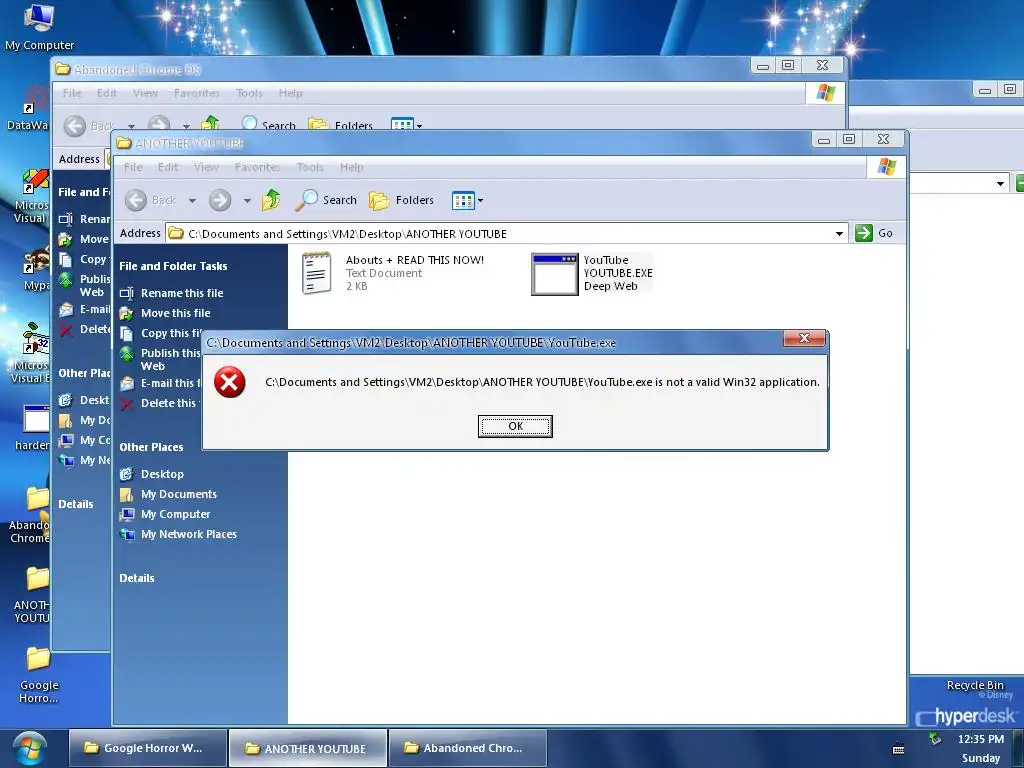Click the red Delete this file icon

coord(127,404)
